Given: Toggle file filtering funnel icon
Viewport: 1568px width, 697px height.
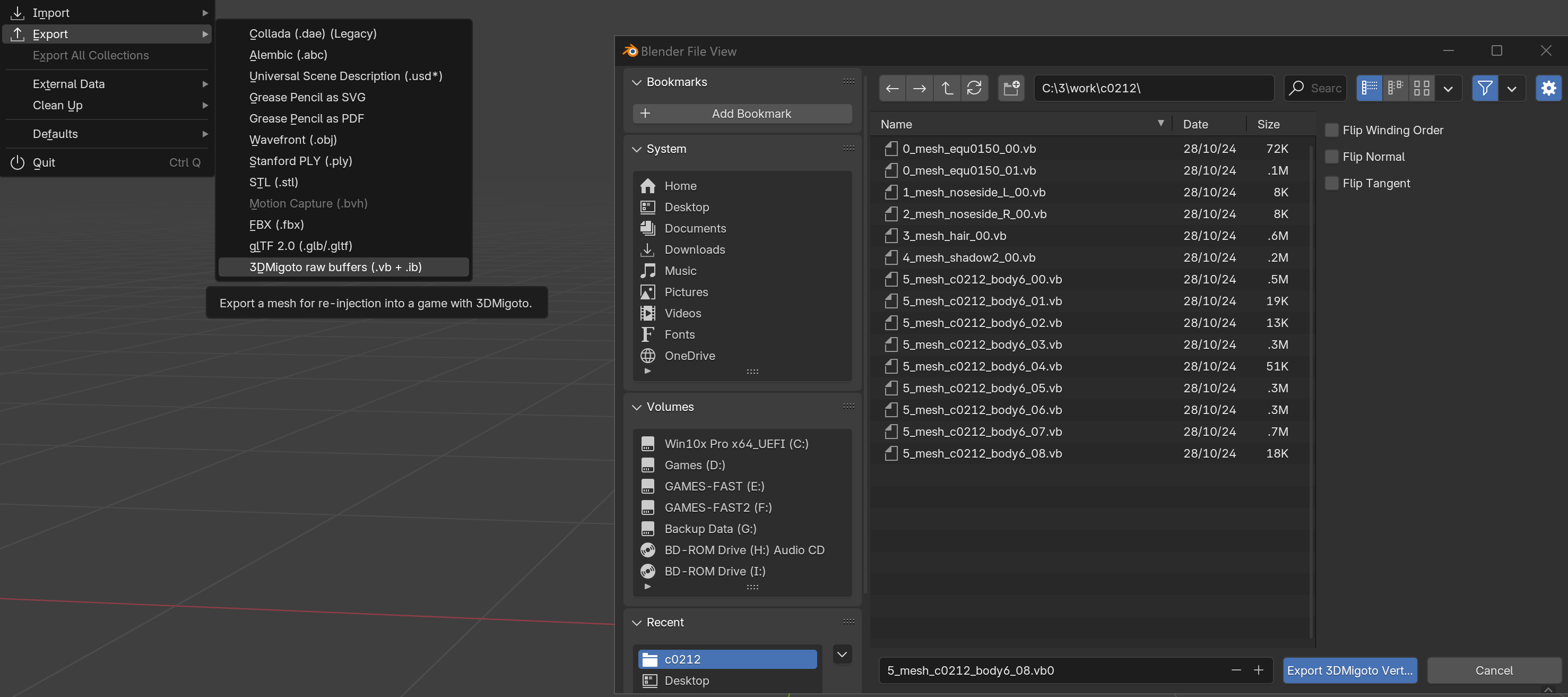Looking at the screenshot, I should 1484,88.
